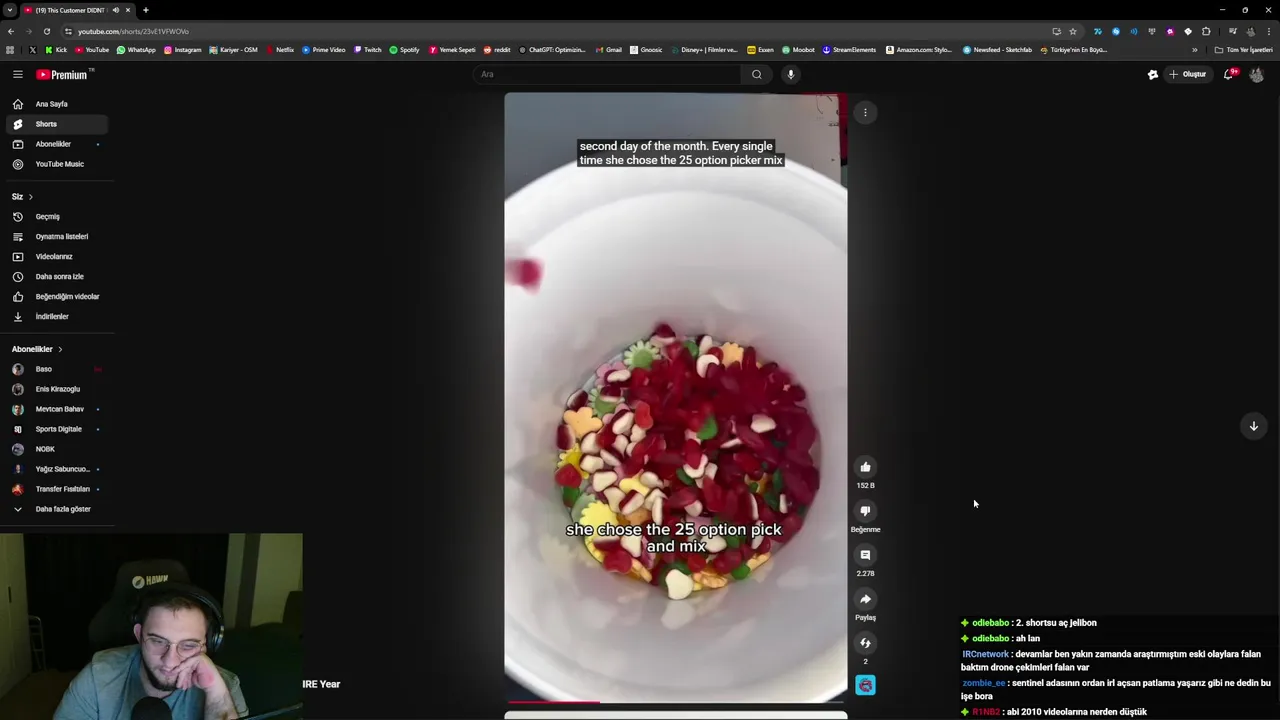The width and height of the screenshot is (1280, 720).
Task: Open Chrome media control icon
Action: pos(1232,31)
